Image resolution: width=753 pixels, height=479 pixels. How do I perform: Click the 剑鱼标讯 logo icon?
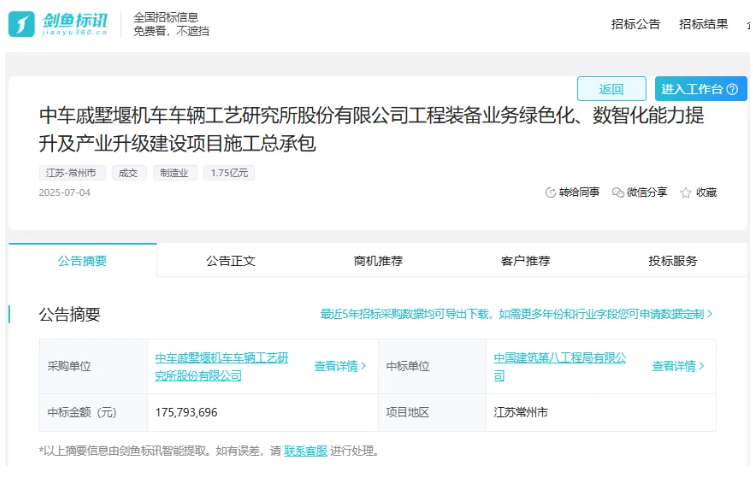pos(22,24)
